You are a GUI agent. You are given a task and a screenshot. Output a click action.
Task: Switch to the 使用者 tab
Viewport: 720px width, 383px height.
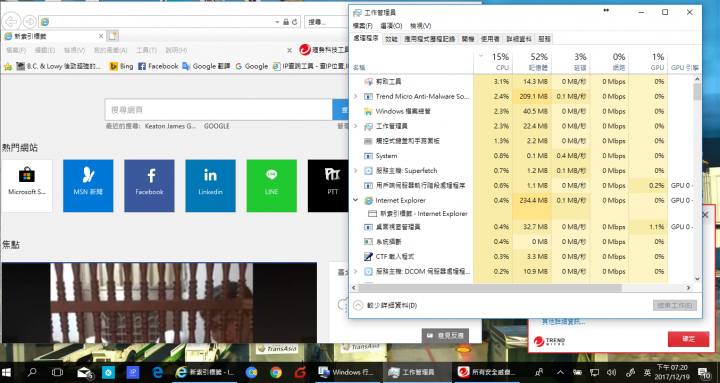490,39
